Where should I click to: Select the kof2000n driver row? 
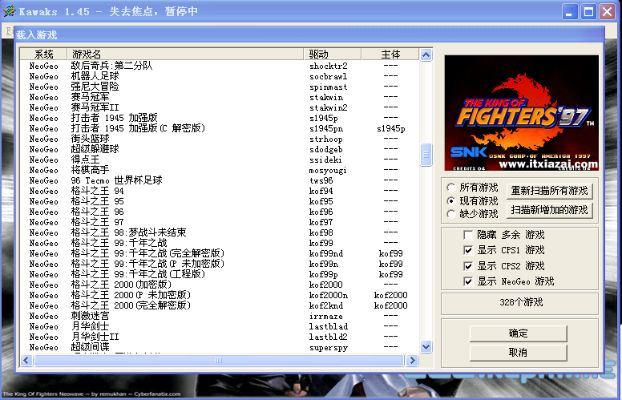coord(219,295)
